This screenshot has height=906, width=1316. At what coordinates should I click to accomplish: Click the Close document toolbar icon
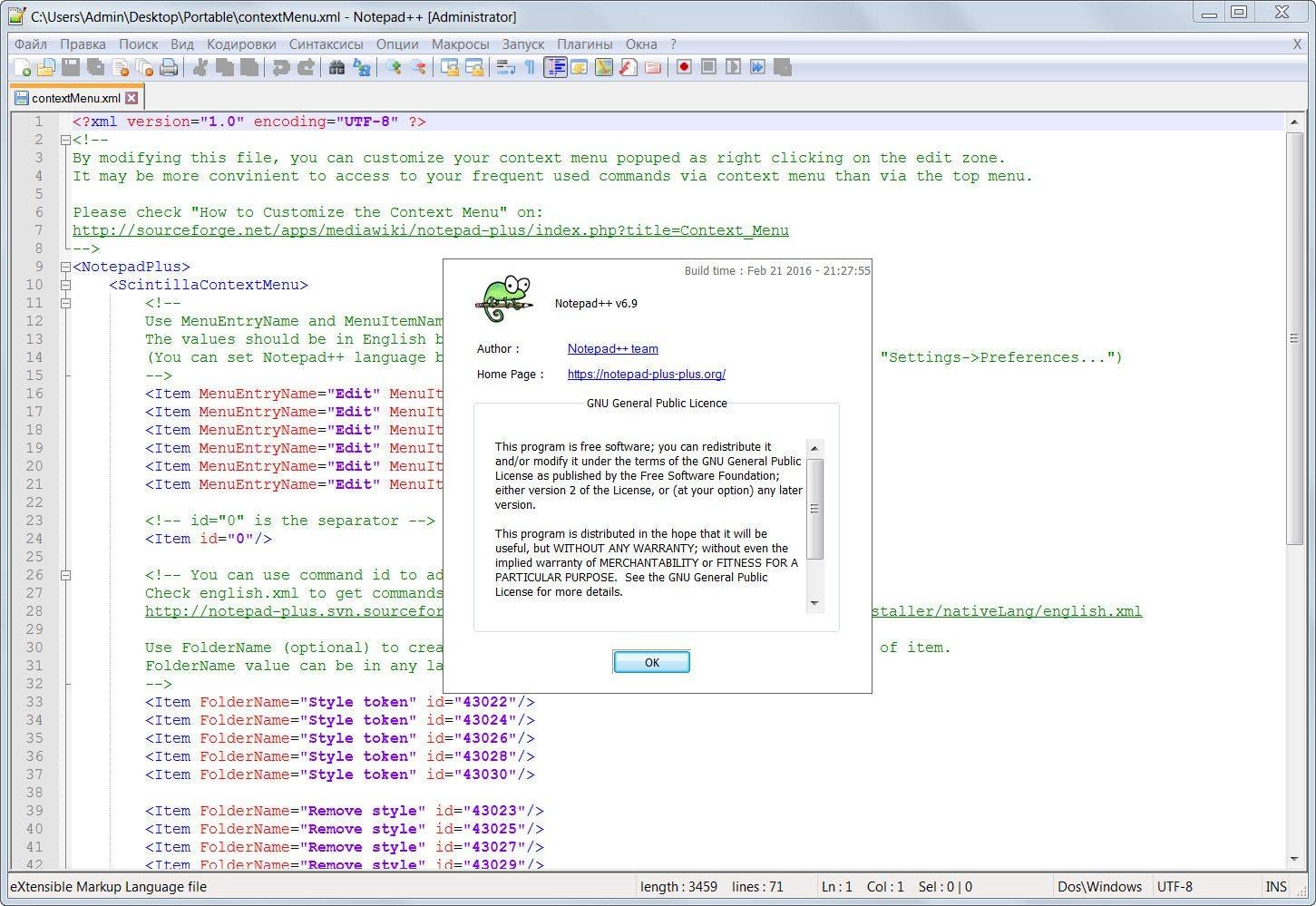coord(120,67)
